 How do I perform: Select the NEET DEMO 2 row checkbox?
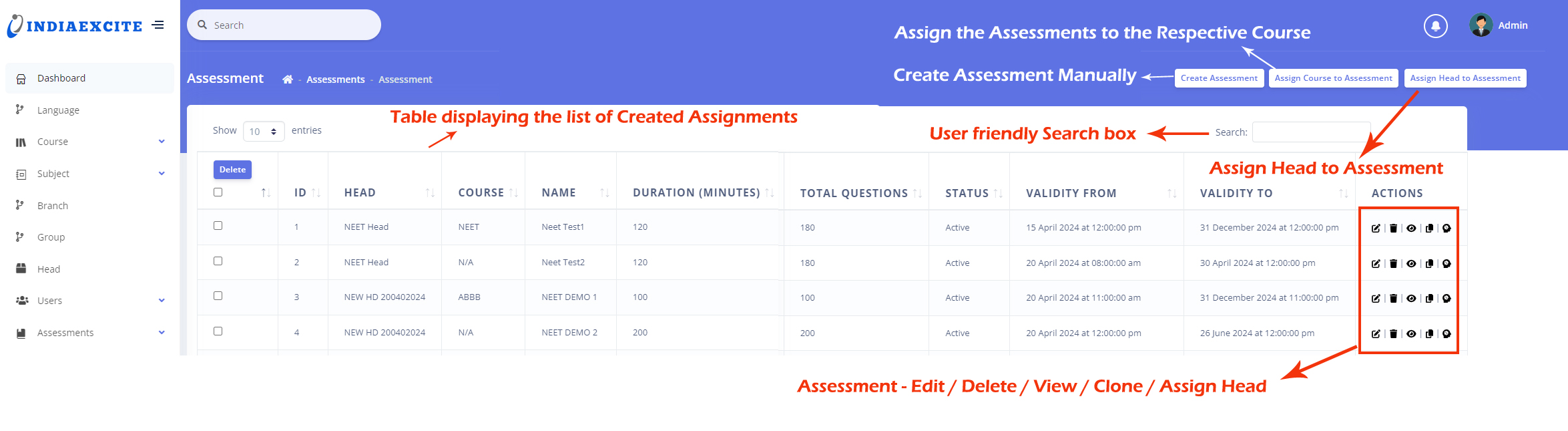[x=218, y=331]
